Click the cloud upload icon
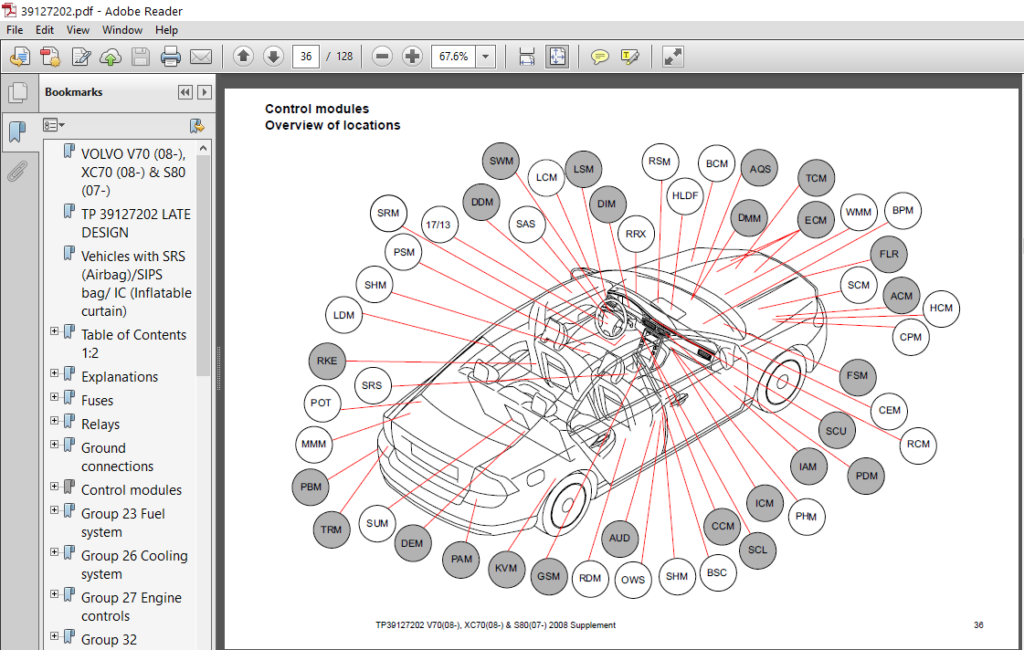The width and height of the screenshot is (1024, 650). [110, 57]
